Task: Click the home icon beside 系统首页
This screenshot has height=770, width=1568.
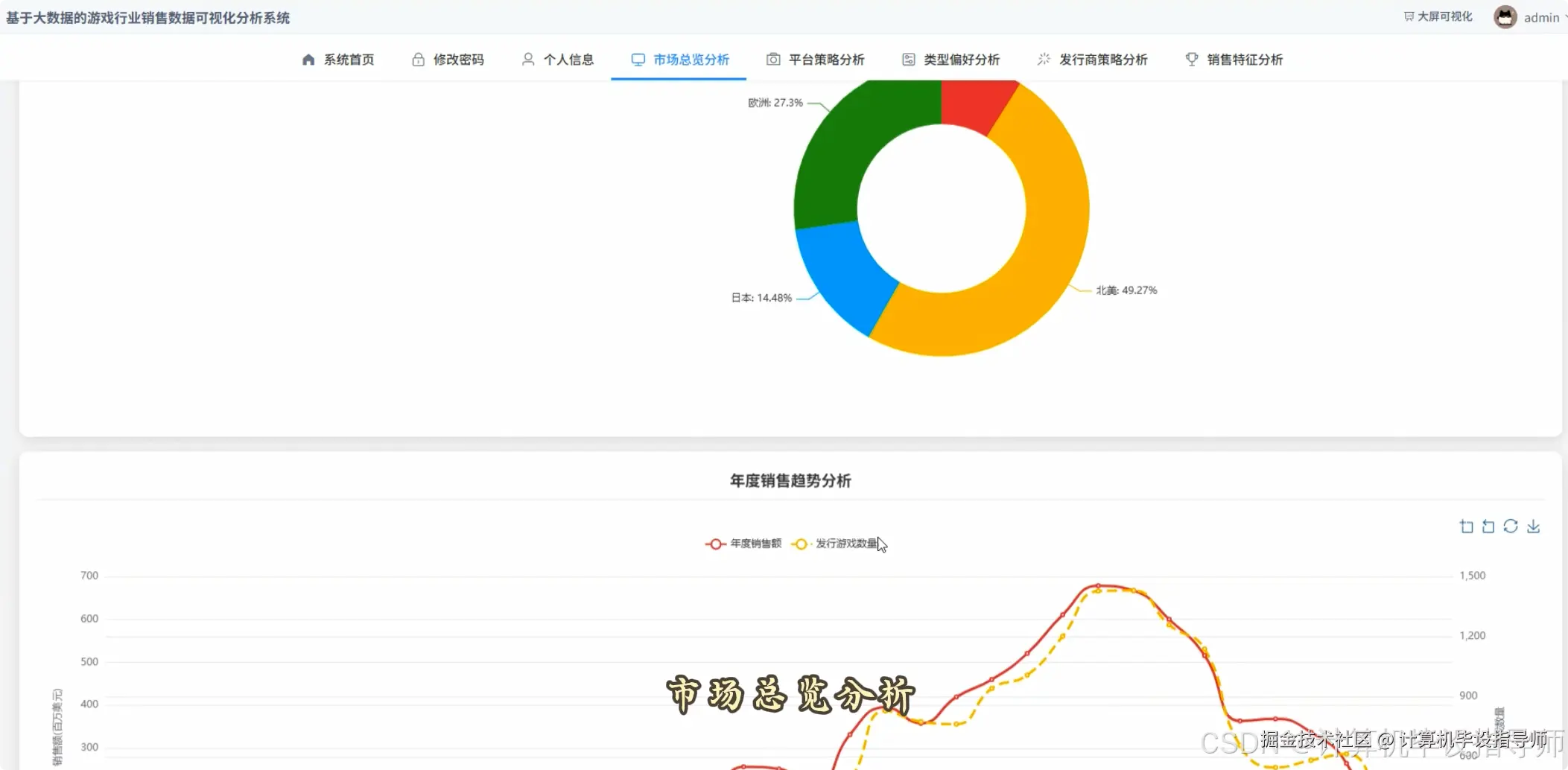Action: click(308, 60)
